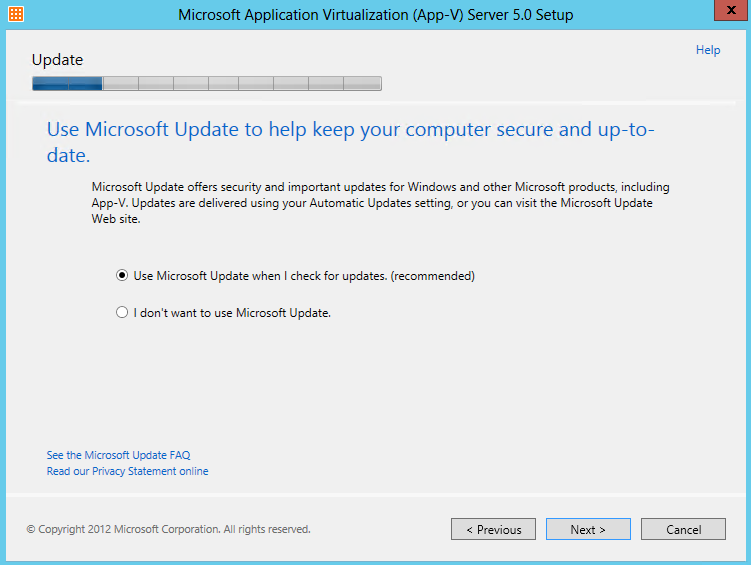Open the Help link
This screenshot has width=751, height=565.
point(708,50)
